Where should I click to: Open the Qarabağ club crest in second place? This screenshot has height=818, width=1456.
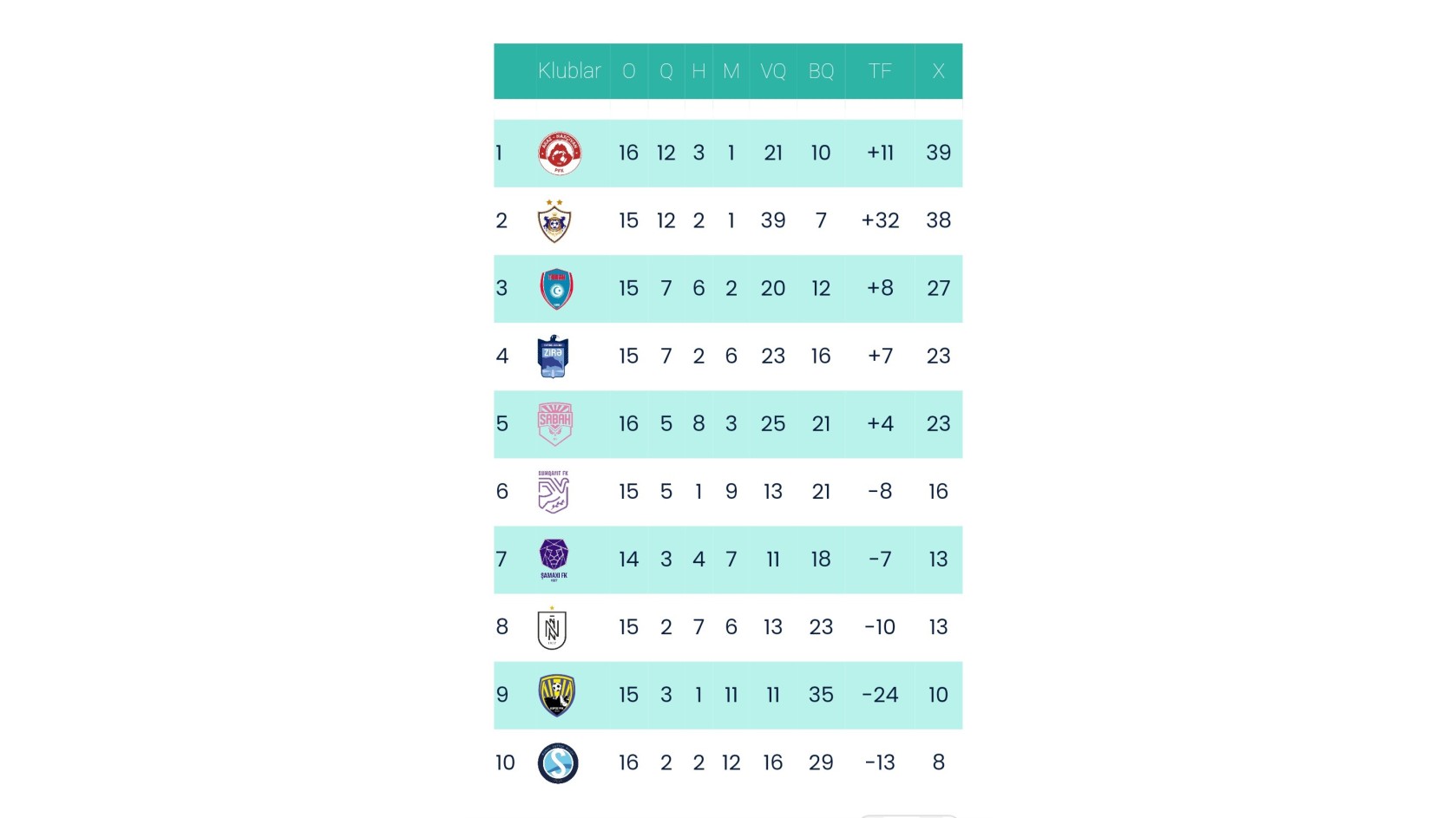554,221
